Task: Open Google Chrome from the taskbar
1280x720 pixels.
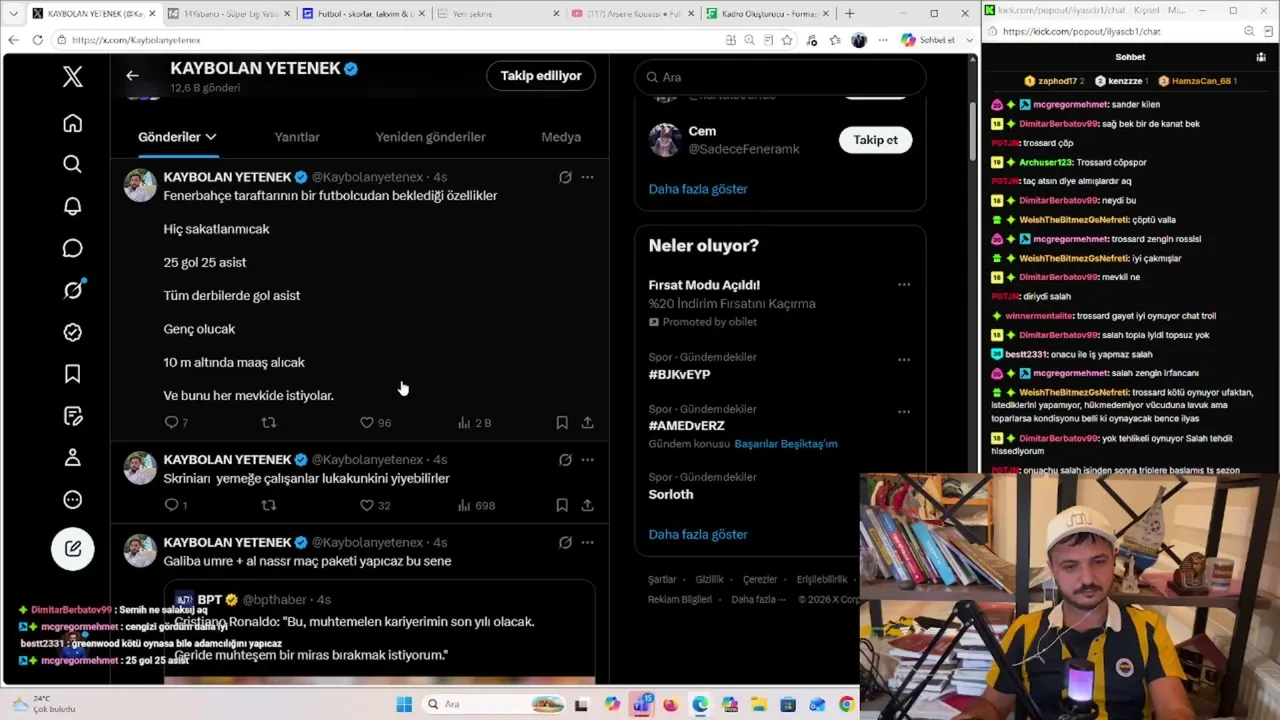Action: pos(847,705)
